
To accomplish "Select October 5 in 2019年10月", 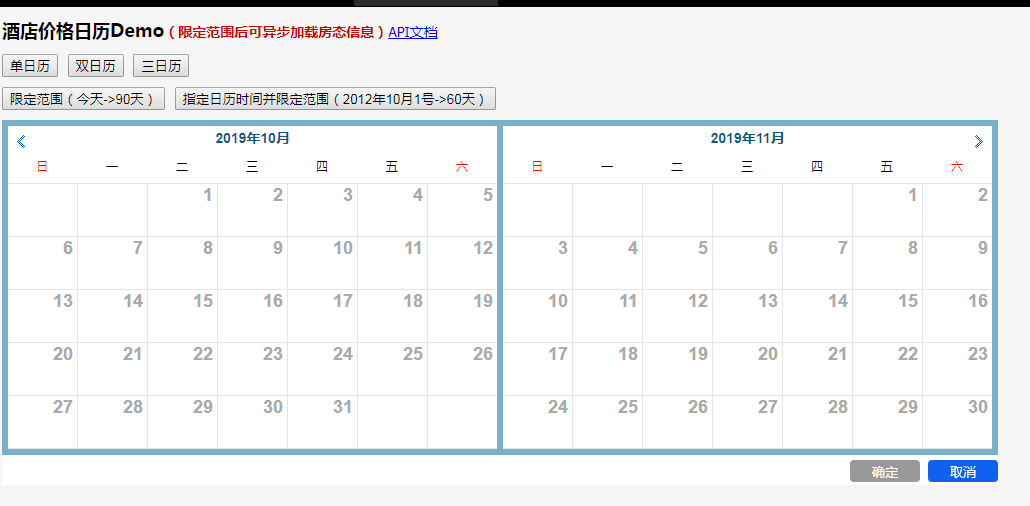I will coord(462,210).
